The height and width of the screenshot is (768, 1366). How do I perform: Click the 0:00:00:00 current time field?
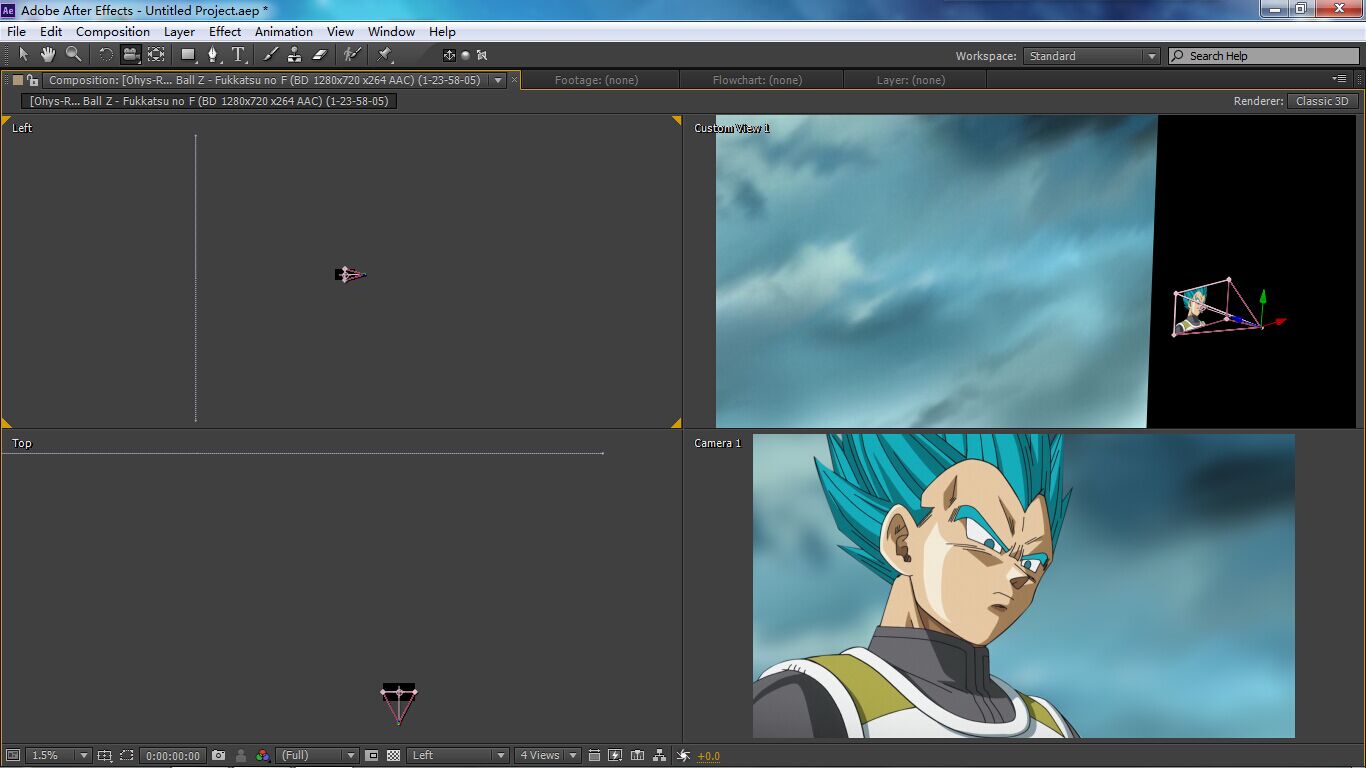click(173, 755)
